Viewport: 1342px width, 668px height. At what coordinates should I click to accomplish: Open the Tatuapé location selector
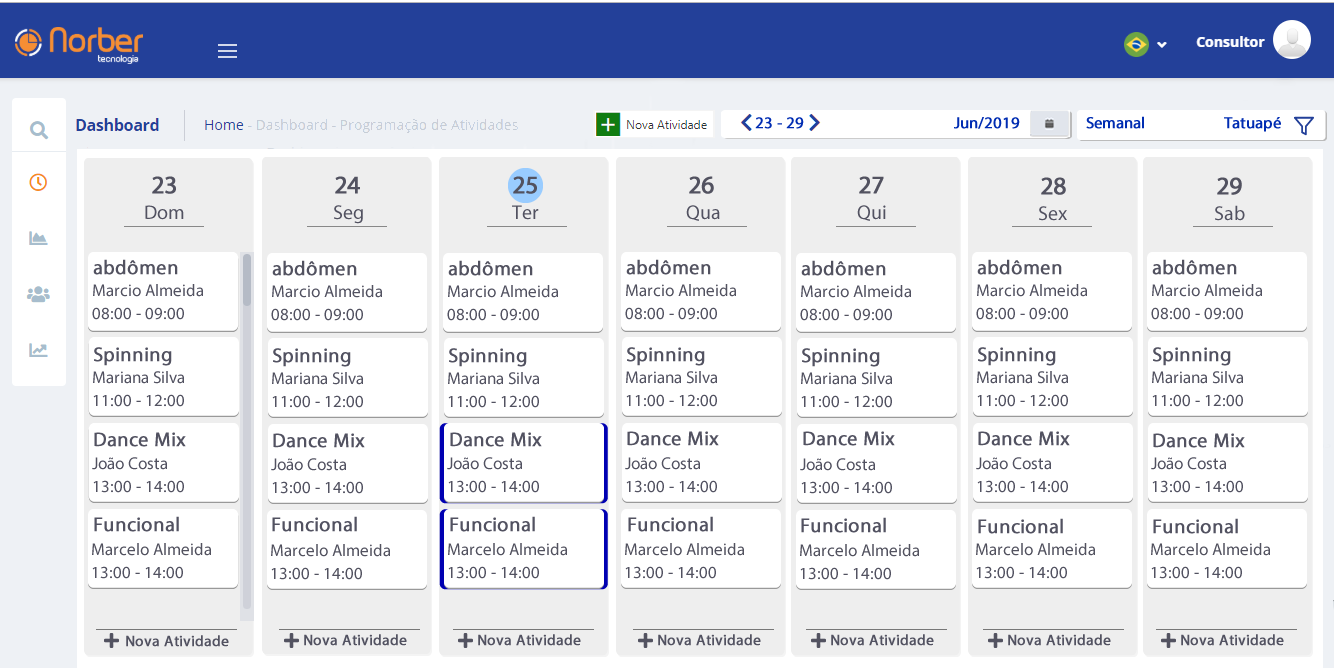click(x=1252, y=124)
